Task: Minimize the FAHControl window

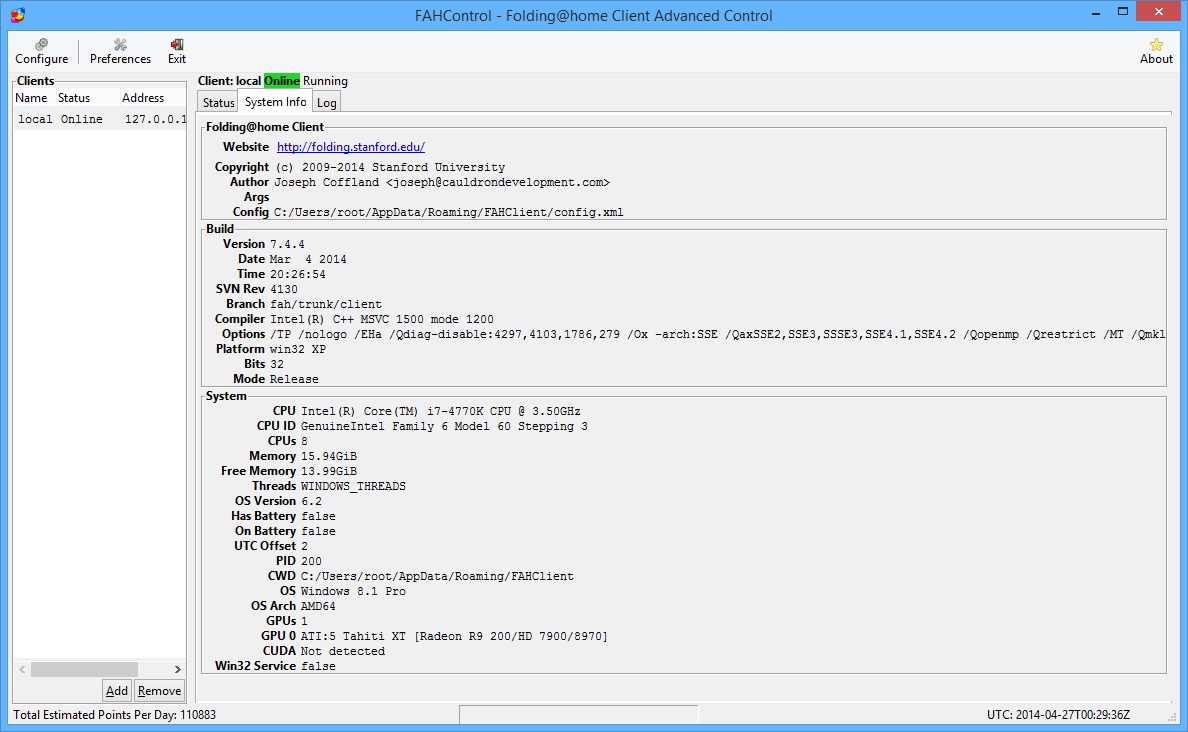Action: point(1096,12)
